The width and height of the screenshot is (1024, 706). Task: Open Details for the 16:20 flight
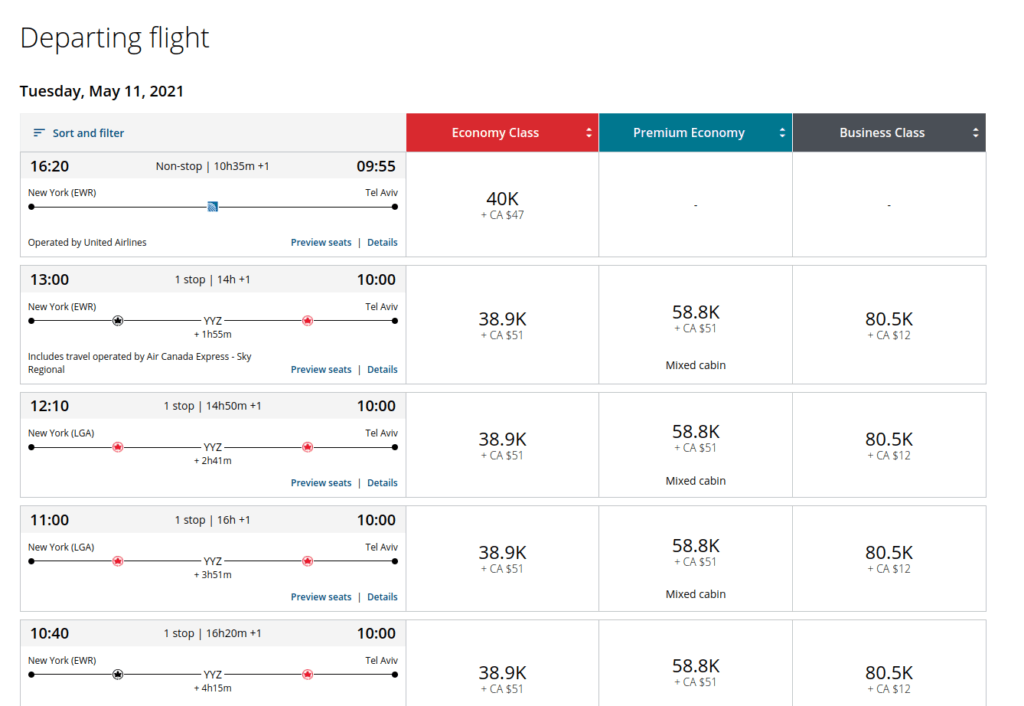click(382, 242)
